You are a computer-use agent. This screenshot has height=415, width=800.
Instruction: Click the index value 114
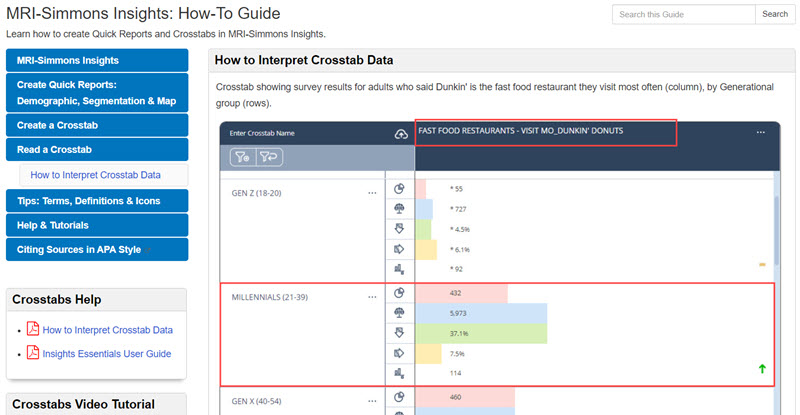[456, 373]
